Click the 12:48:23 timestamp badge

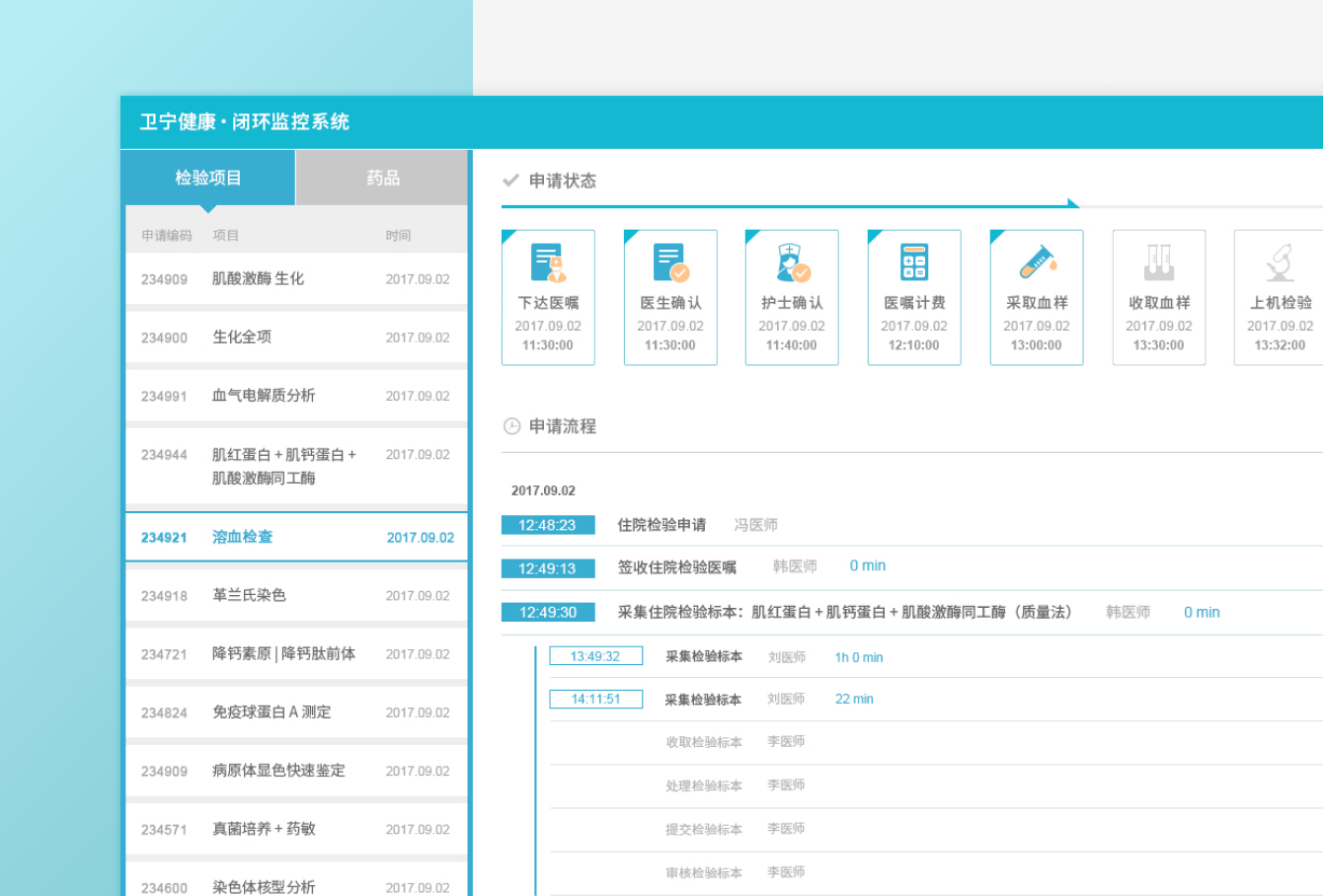(549, 525)
